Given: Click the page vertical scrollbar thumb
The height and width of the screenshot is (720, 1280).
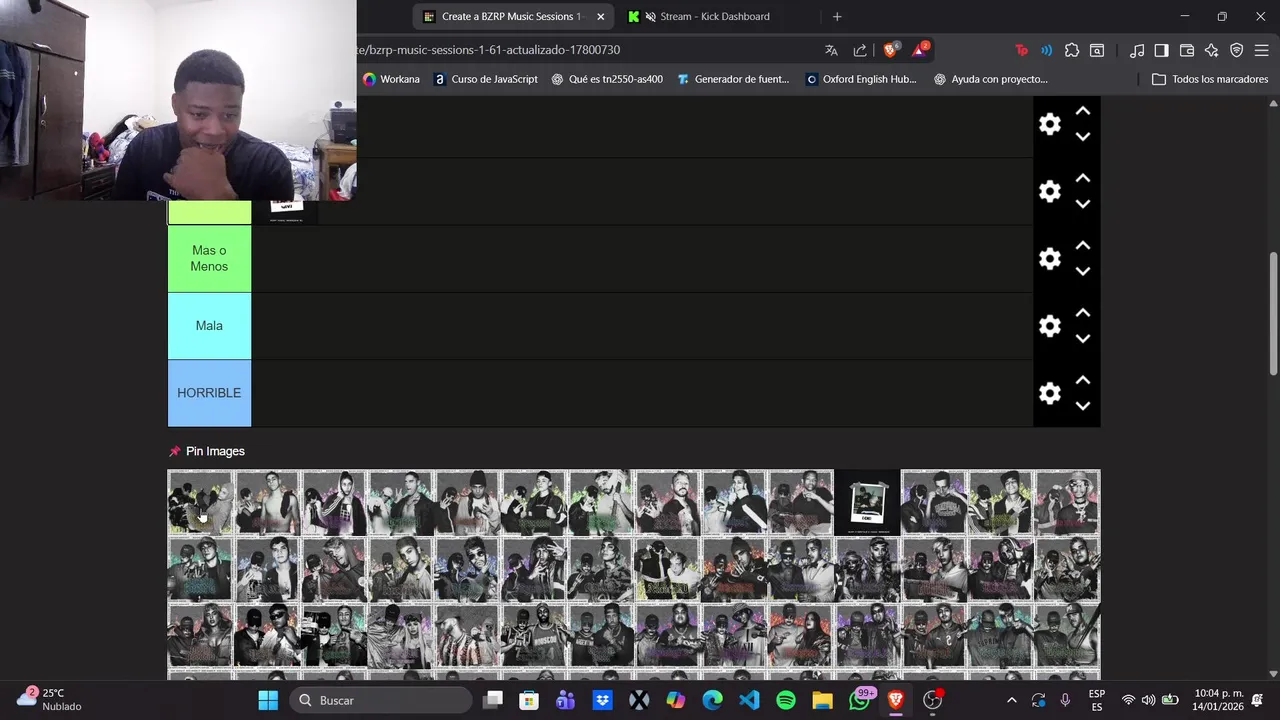Looking at the screenshot, I should (x=1273, y=314).
